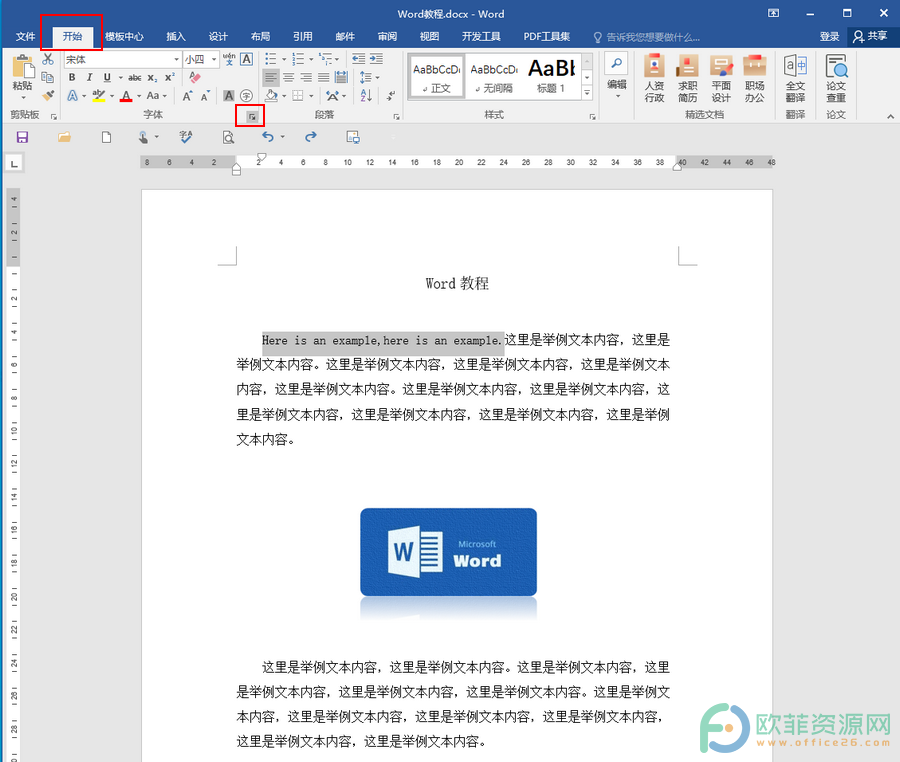Image resolution: width=900 pixels, height=762 pixels.
Task: Open the 文件 (File) tab
Action: (x=25, y=37)
